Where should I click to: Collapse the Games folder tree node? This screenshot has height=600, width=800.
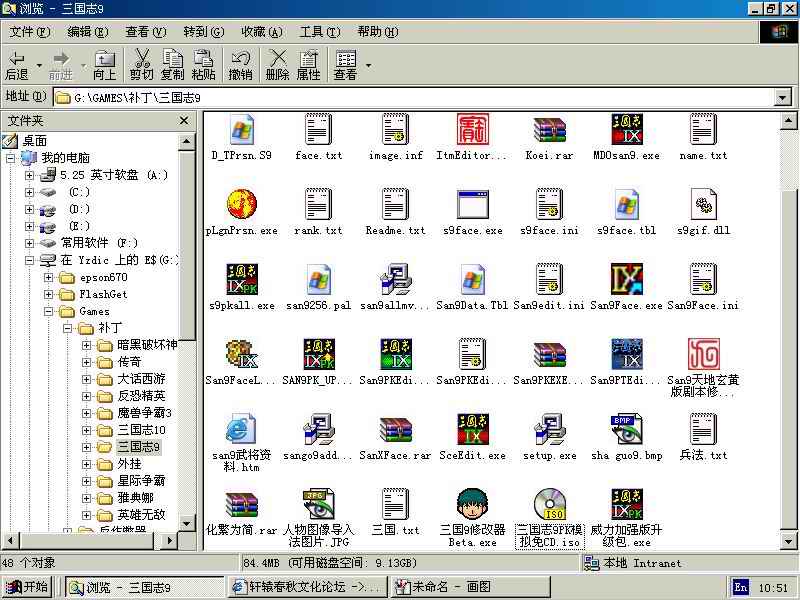point(48,311)
